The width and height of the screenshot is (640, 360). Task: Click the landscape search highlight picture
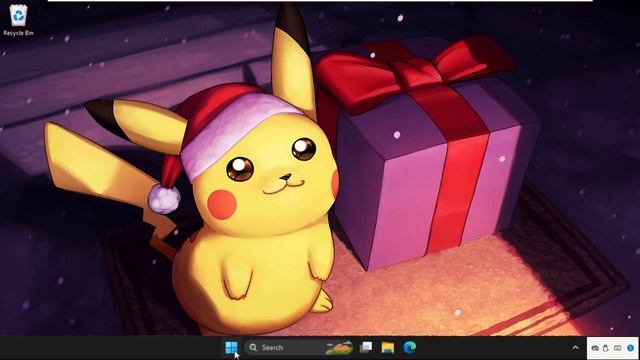pos(339,347)
